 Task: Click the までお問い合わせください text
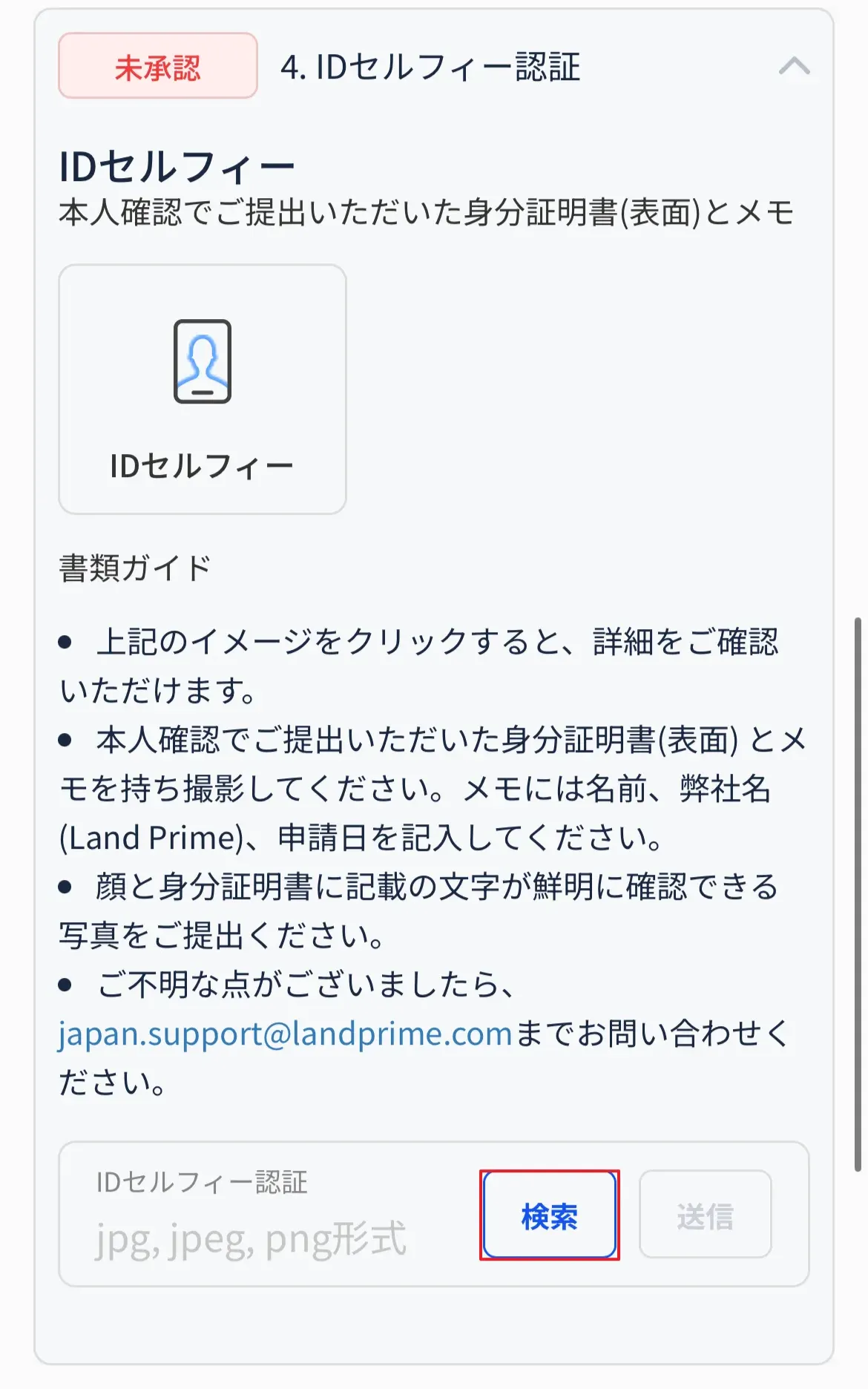point(653,1034)
